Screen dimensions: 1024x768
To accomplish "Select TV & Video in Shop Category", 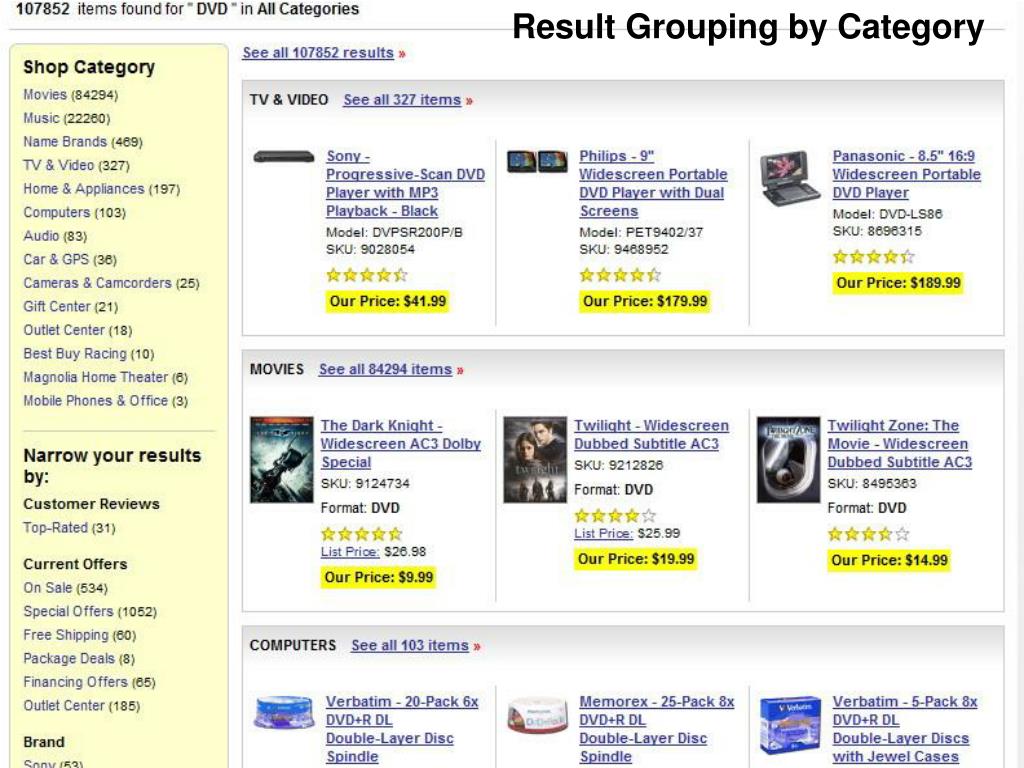I will coord(76,165).
